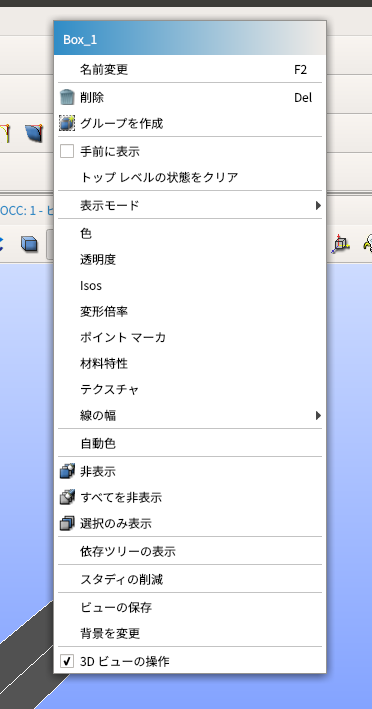Click the 非表示 cube icon

point(67,471)
